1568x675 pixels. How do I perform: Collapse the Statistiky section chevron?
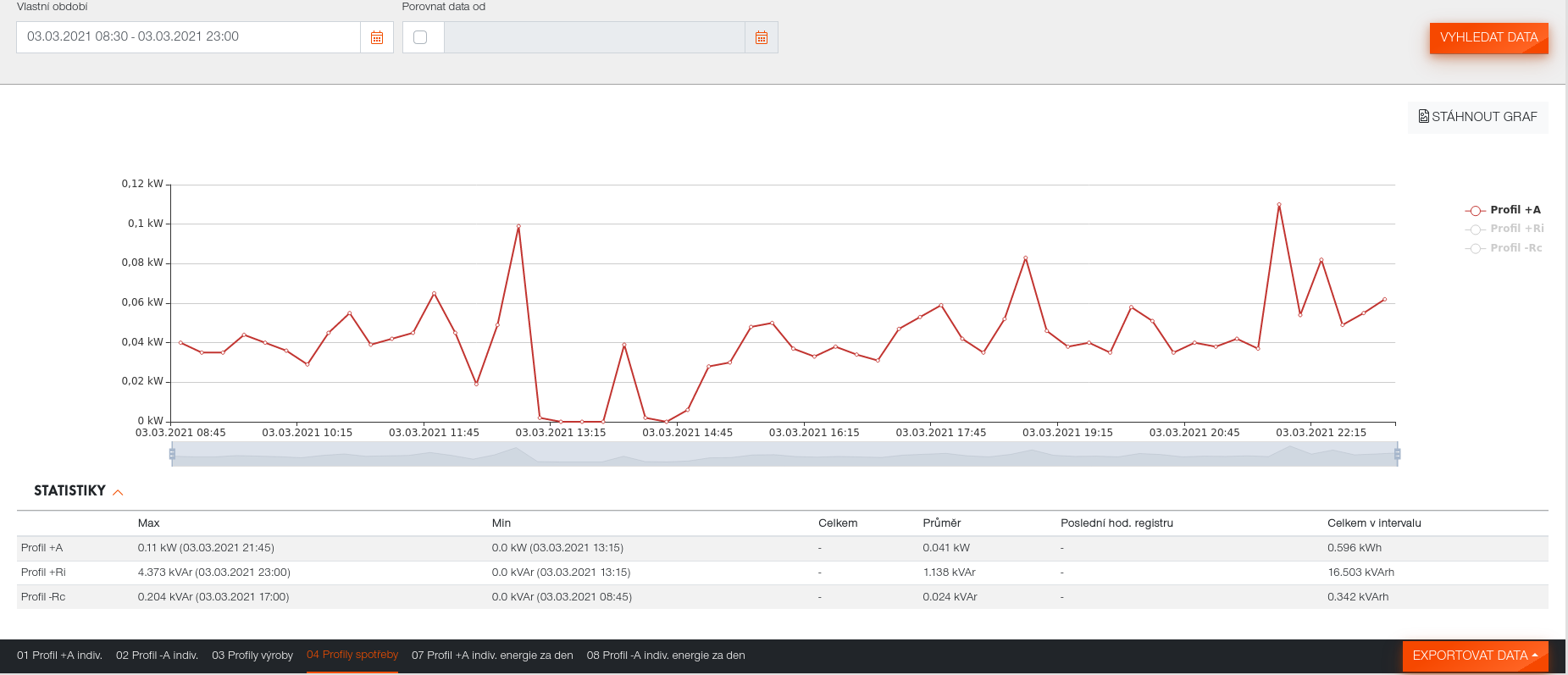coord(118,492)
